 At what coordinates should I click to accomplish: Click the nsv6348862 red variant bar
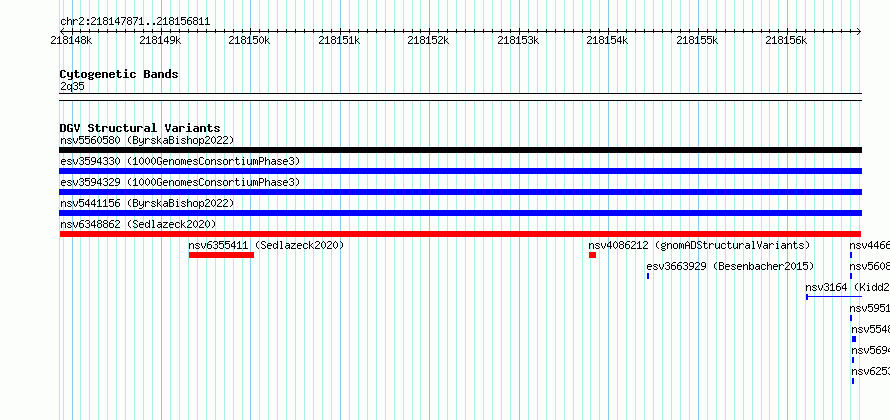pos(460,234)
